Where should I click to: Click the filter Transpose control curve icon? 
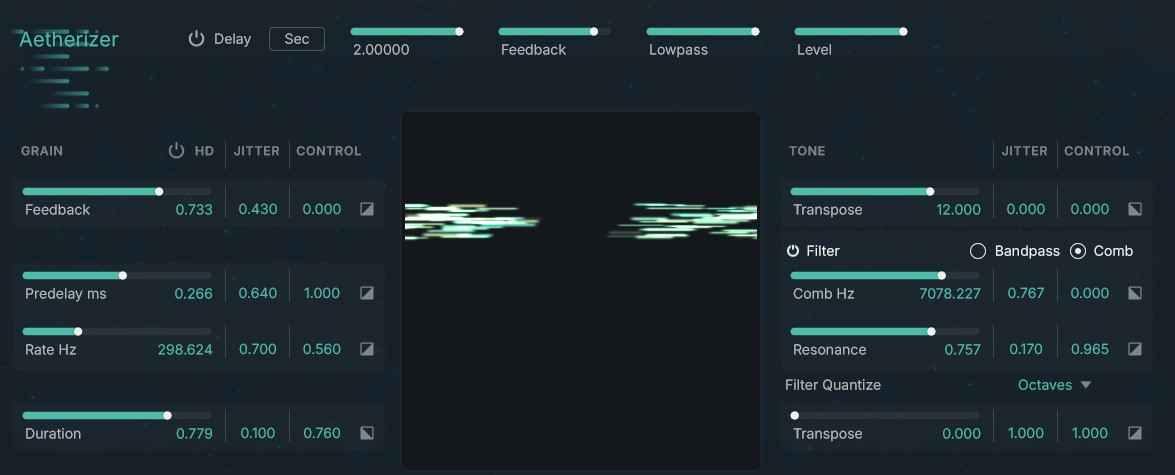pos(1135,433)
